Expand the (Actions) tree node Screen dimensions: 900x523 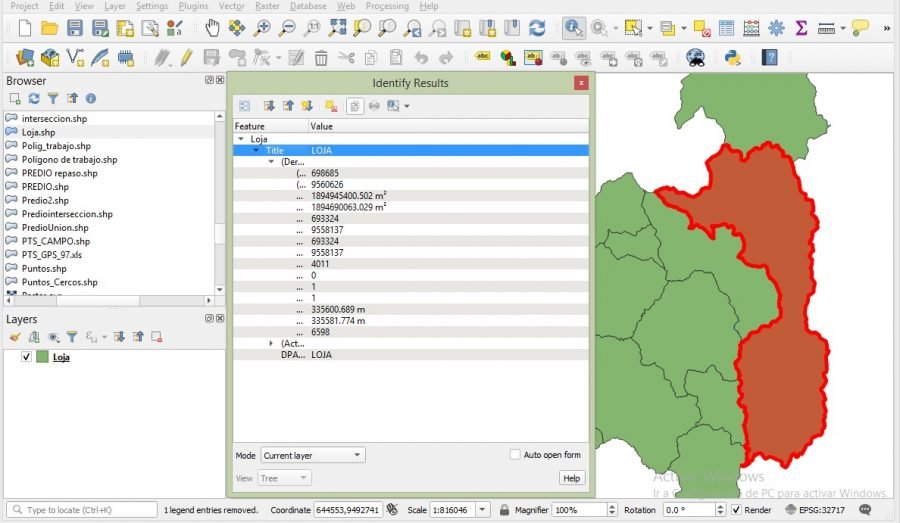(x=271, y=343)
